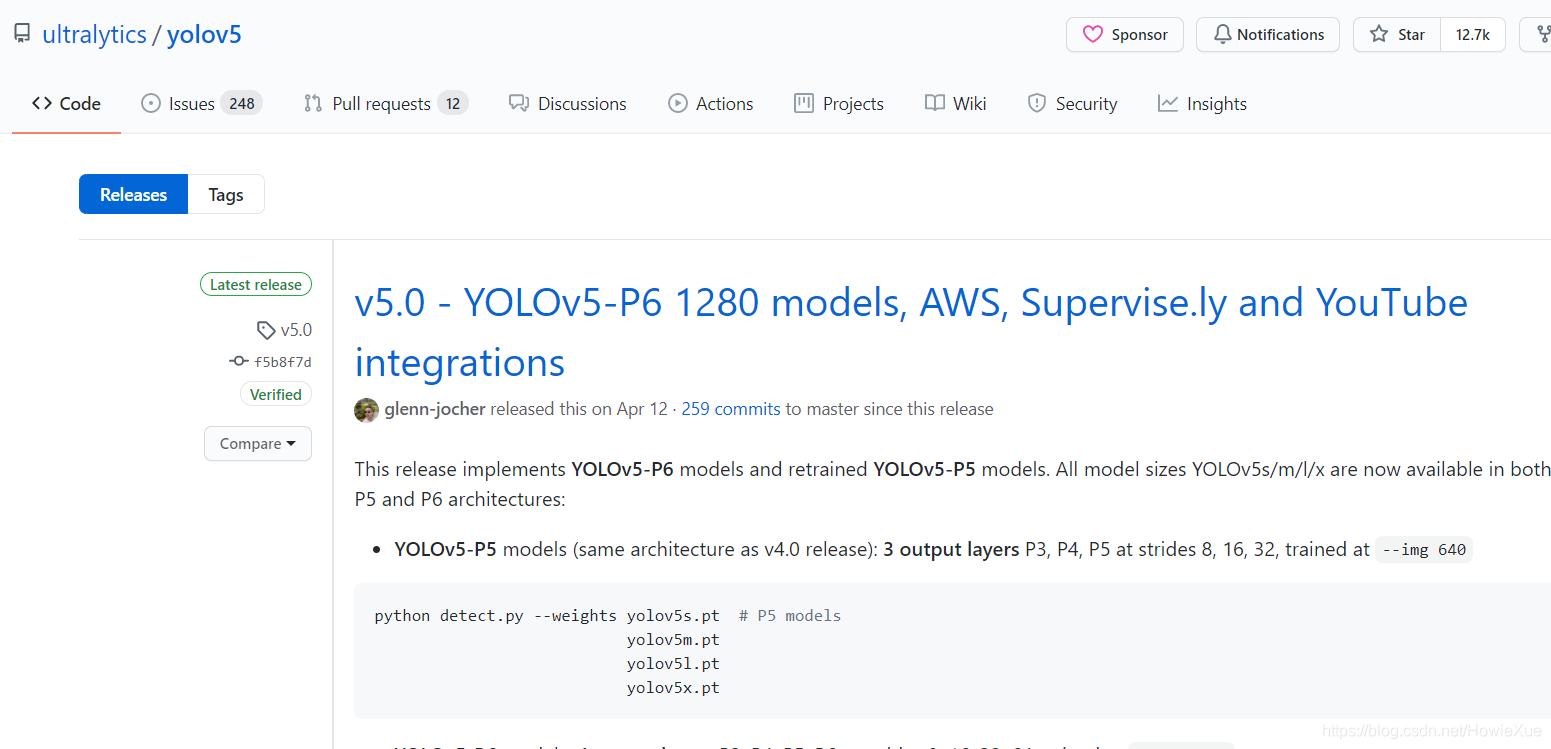This screenshot has height=749, width=1551.
Task: Click the Code tab angle-brackets icon
Action: 42,103
